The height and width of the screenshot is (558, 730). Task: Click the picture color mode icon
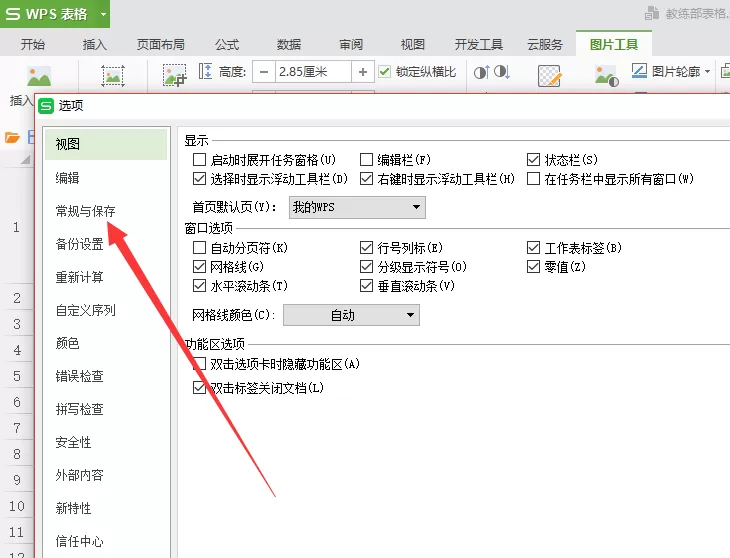click(607, 76)
